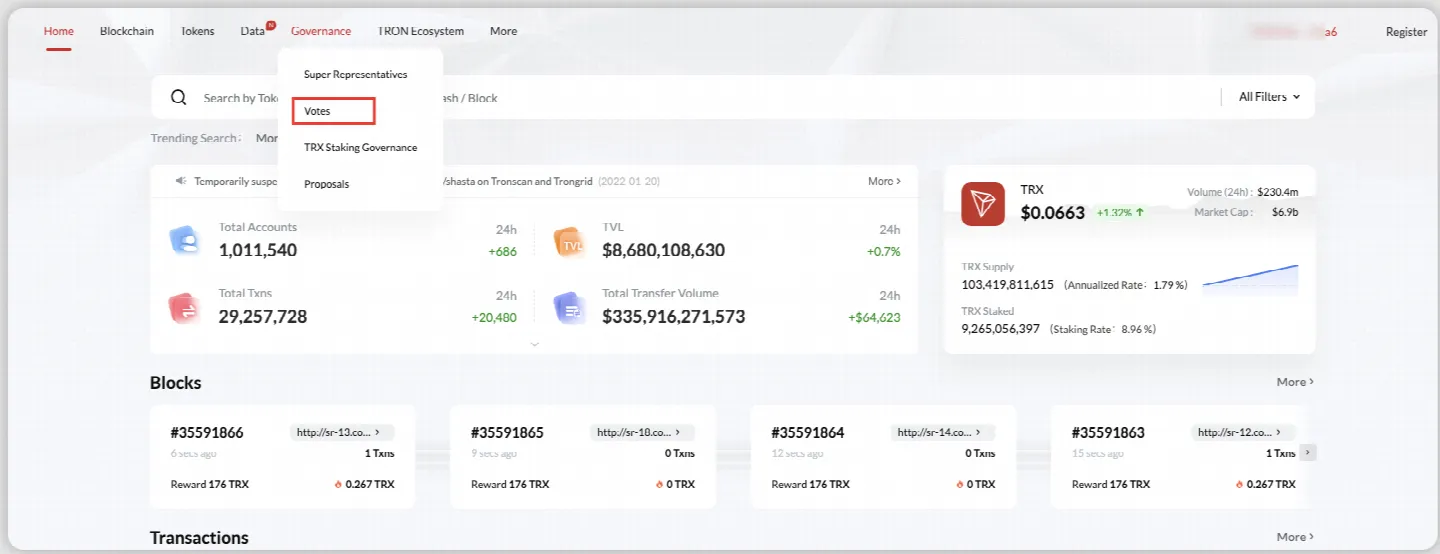Click the orange TVL icon
The height and width of the screenshot is (554, 1440).
570,241
